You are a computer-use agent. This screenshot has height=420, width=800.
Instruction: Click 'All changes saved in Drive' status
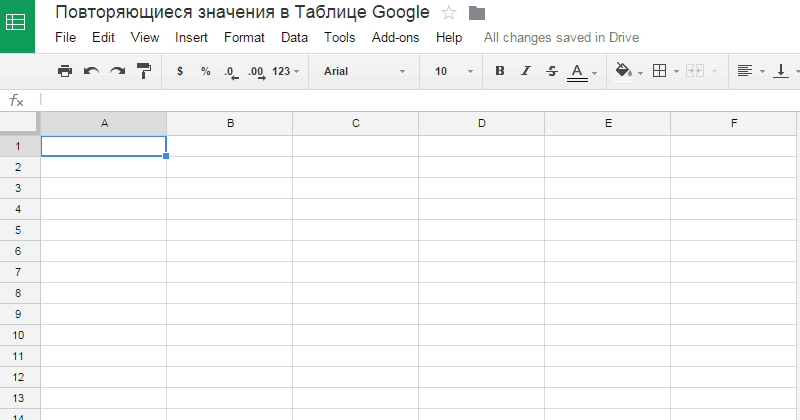point(561,38)
